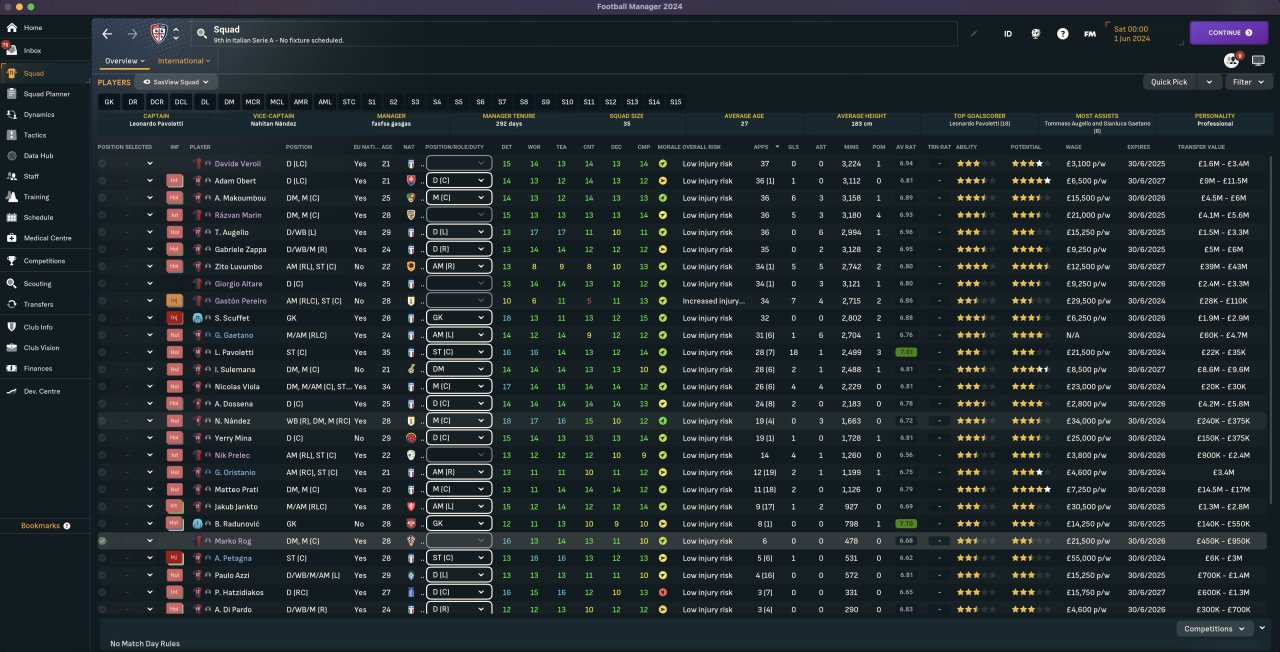
Task: Select the STC position slot tab
Action: tap(349, 102)
